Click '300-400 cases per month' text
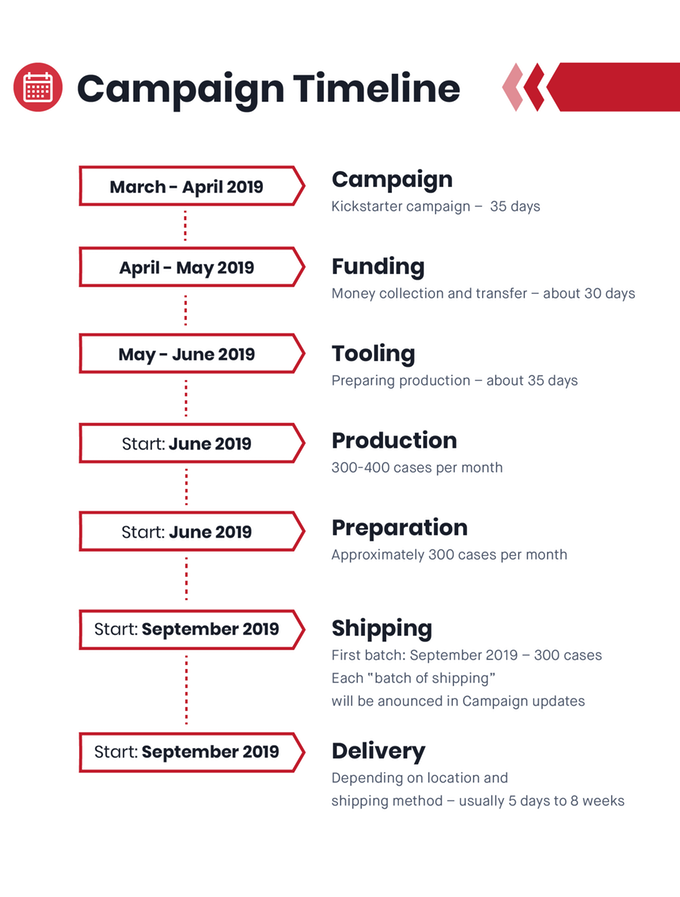This screenshot has height=897, width=680. (417, 467)
